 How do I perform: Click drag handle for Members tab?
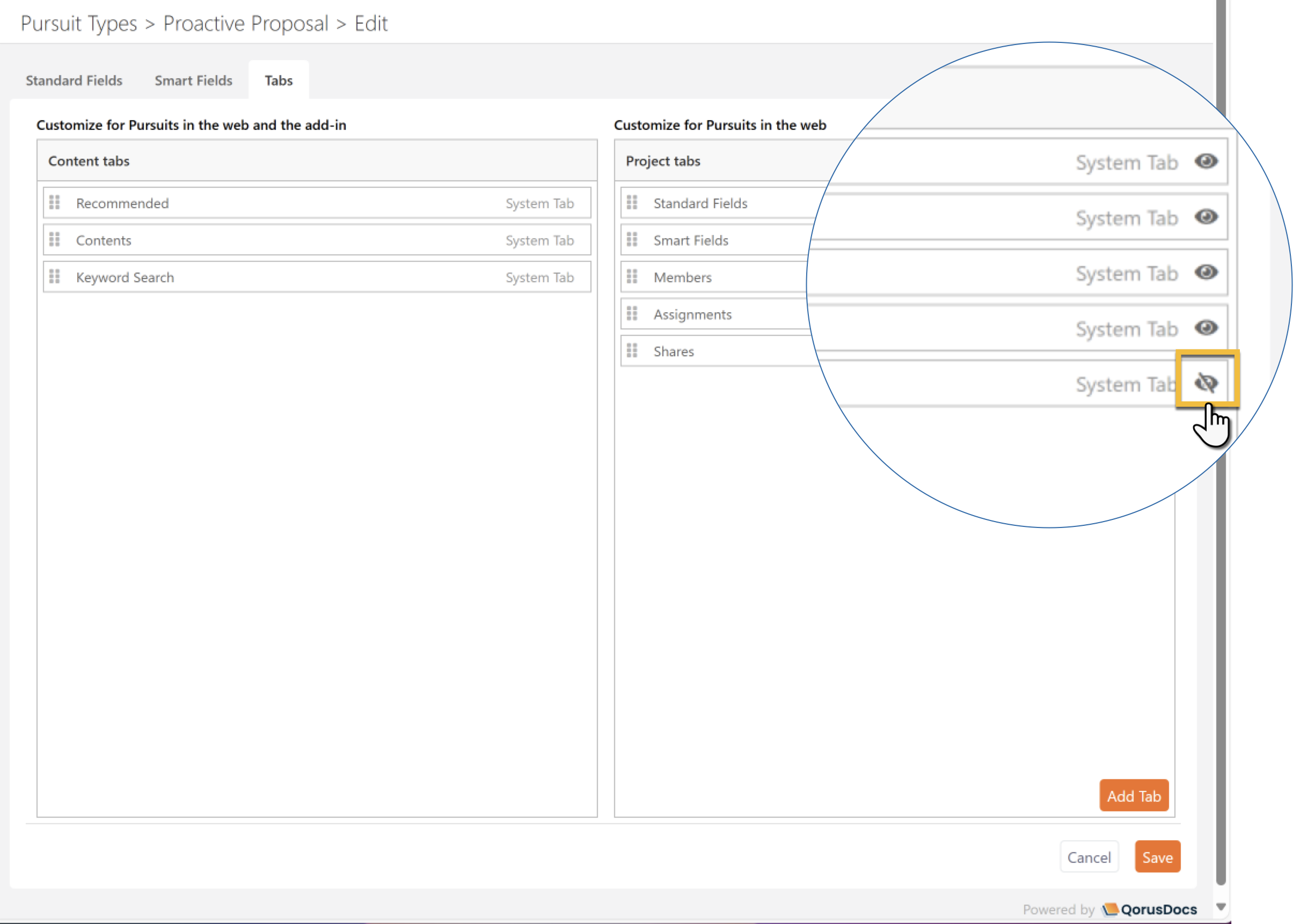[x=632, y=276]
